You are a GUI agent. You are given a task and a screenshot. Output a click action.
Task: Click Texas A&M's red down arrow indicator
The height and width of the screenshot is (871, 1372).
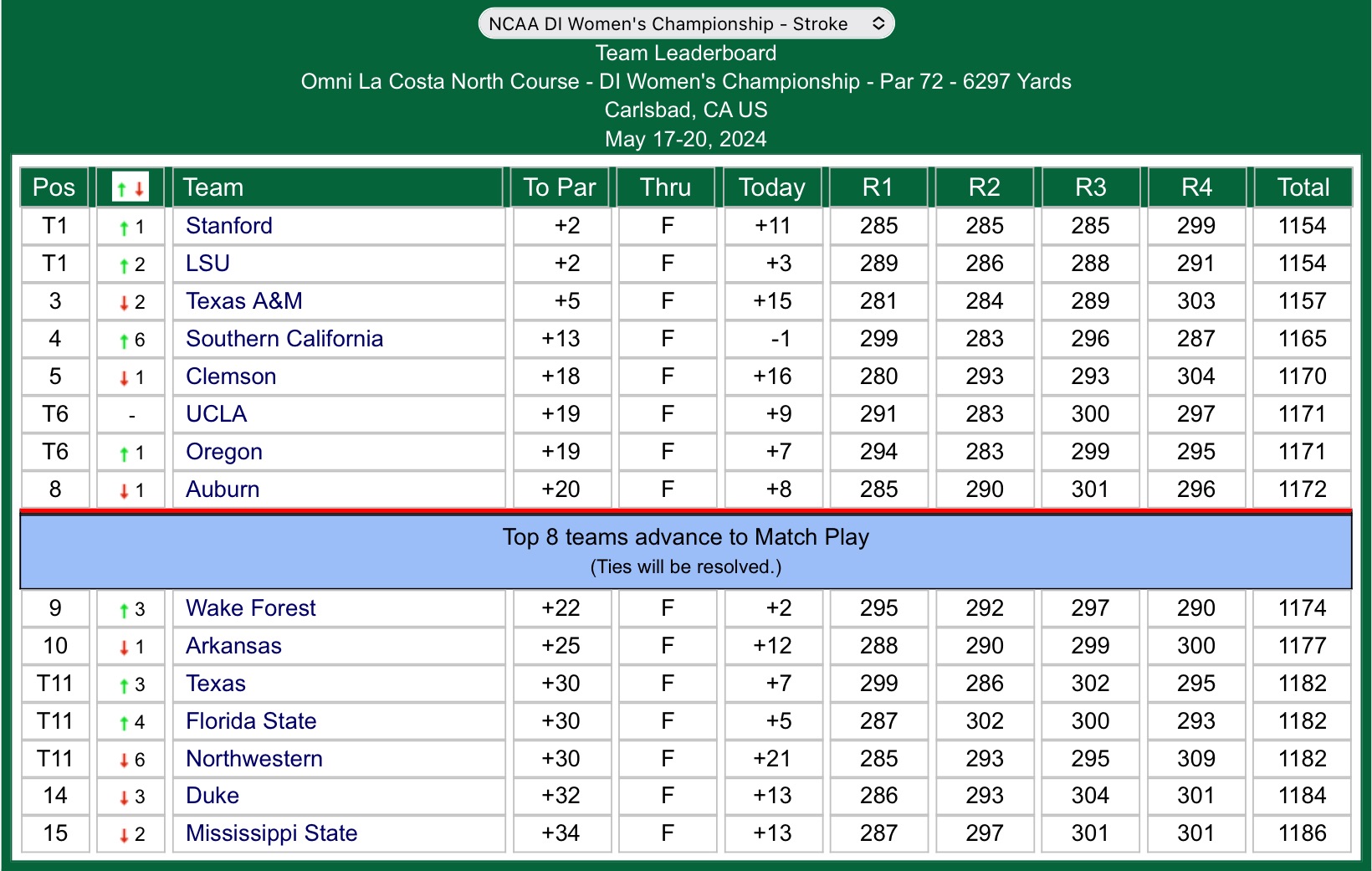pos(124,303)
